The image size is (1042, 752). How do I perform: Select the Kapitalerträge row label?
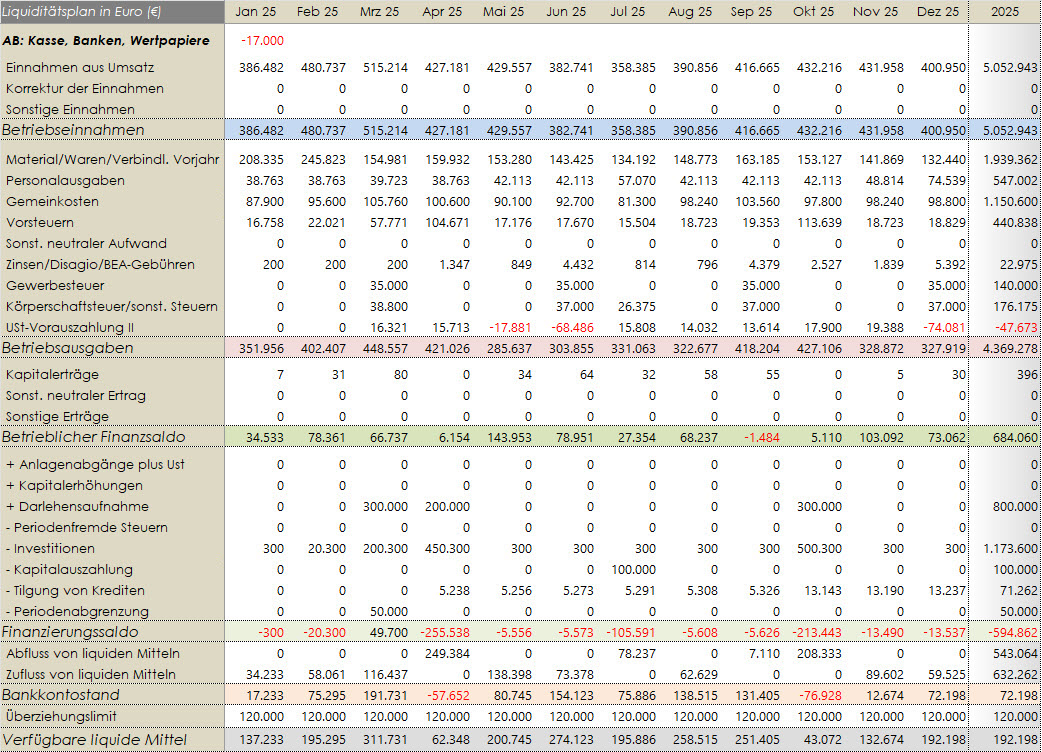click(45, 374)
